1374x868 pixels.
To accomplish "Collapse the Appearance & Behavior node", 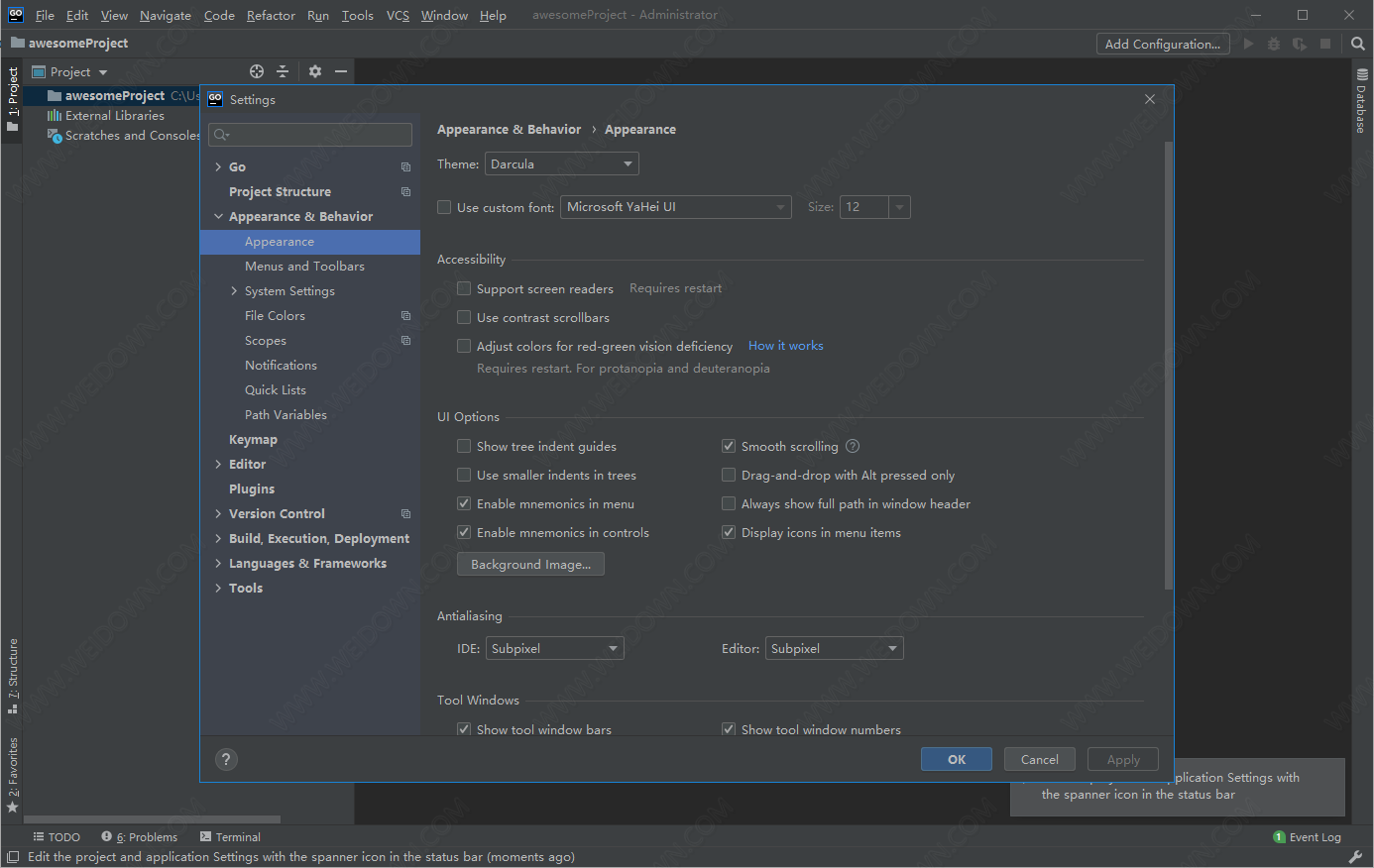I will (x=218, y=216).
